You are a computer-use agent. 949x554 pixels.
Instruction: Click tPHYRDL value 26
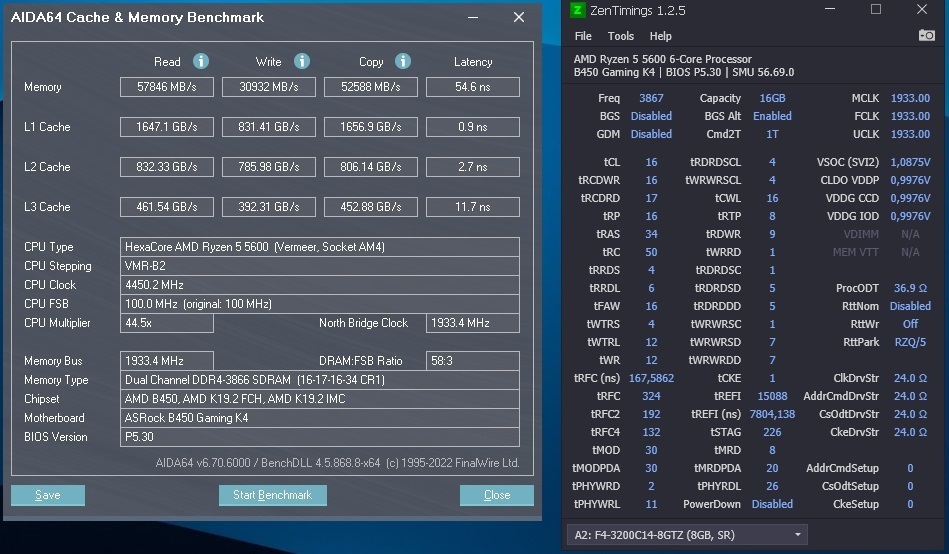(772, 486)
